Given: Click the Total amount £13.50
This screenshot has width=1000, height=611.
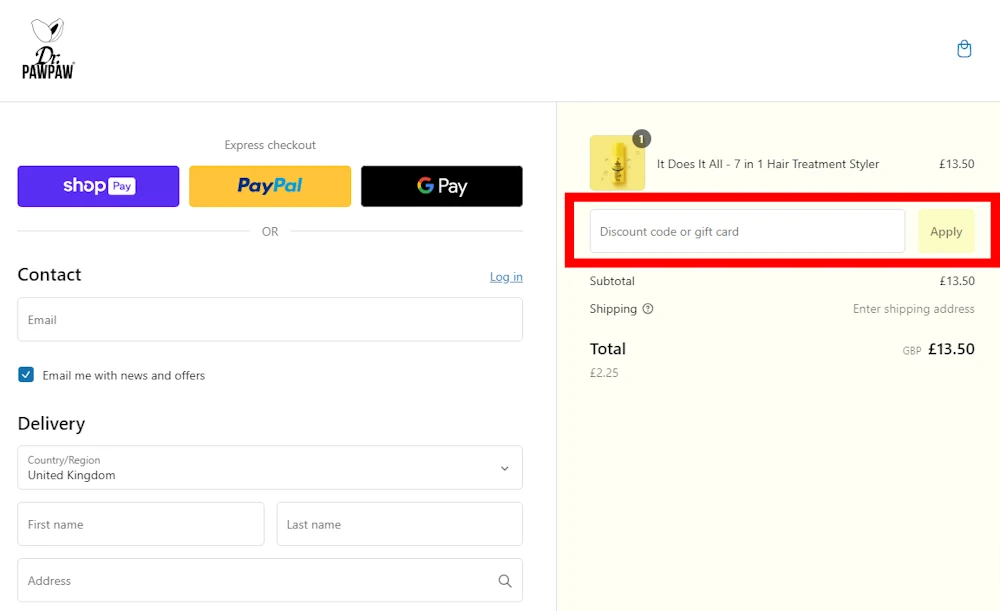Looking at the screenshot, I should 951,349.
